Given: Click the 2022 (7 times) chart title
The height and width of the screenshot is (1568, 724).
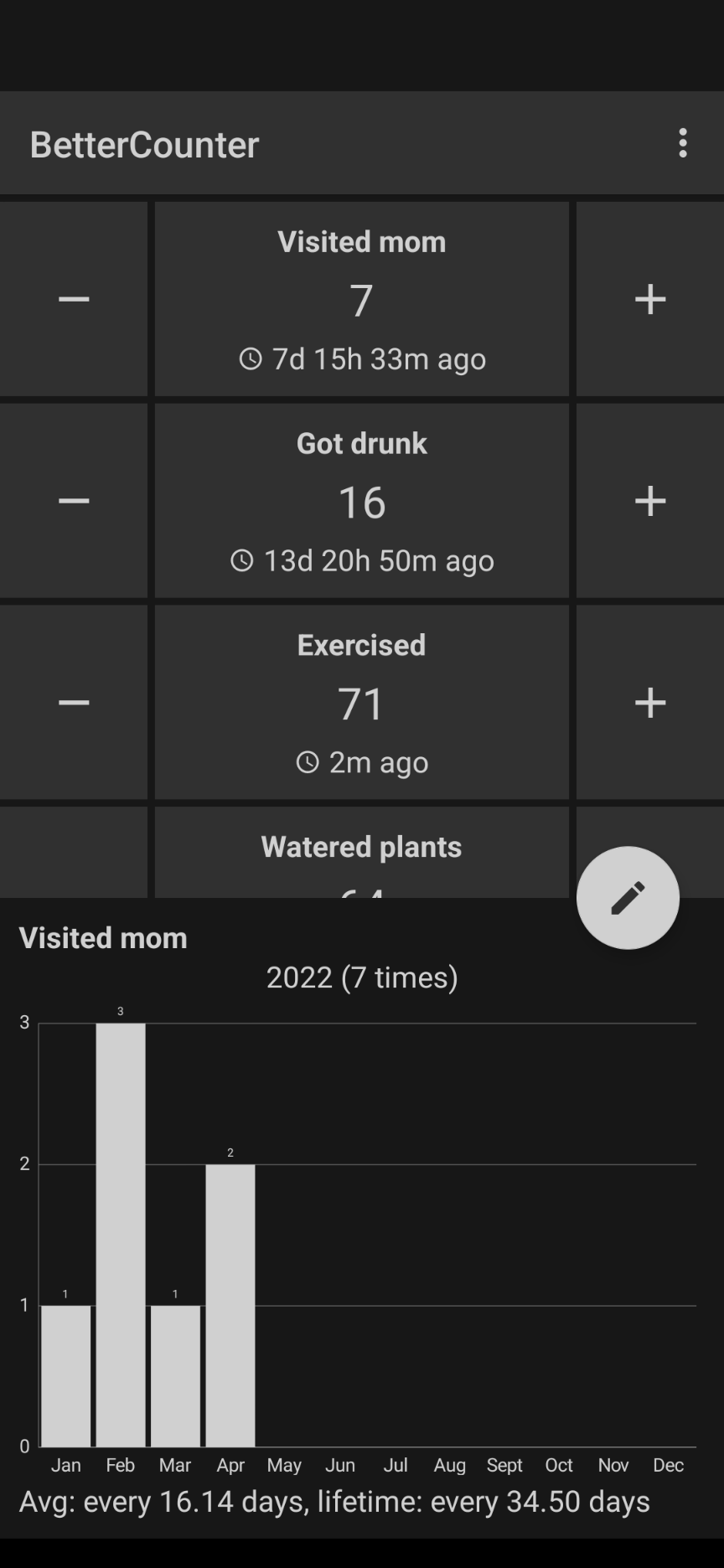Looking at the screenshot, I should (362, 977).
